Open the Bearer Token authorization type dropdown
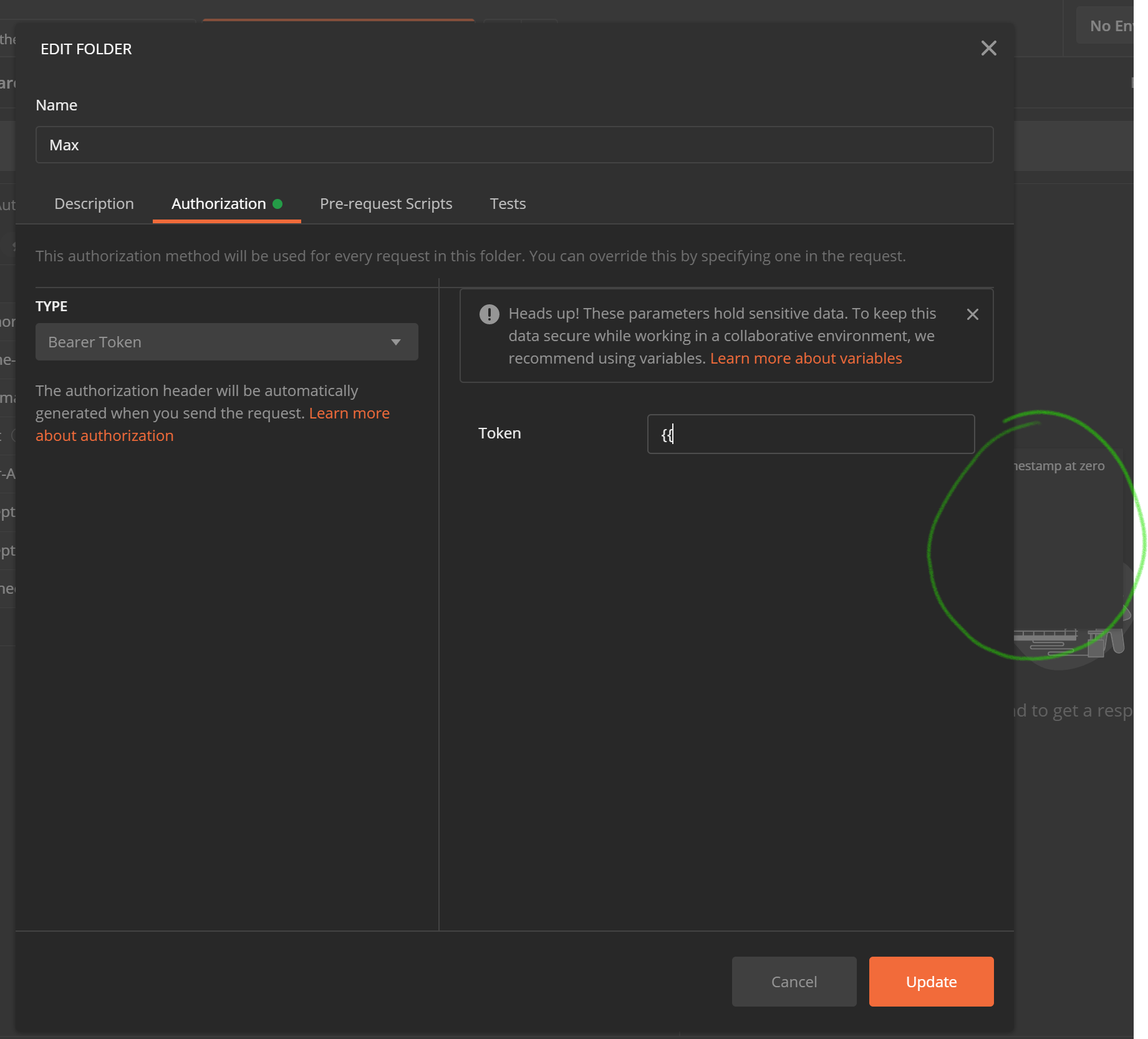 tap(226, 342)
